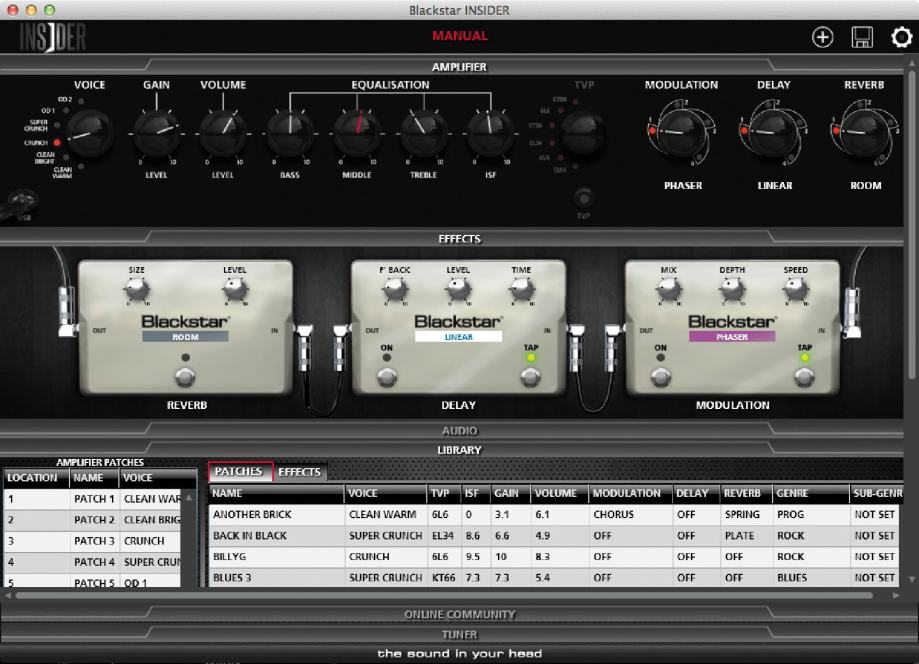Click the floppy disk save icon
This screenshot has width=919, height=664.
[x=862, y=37]
